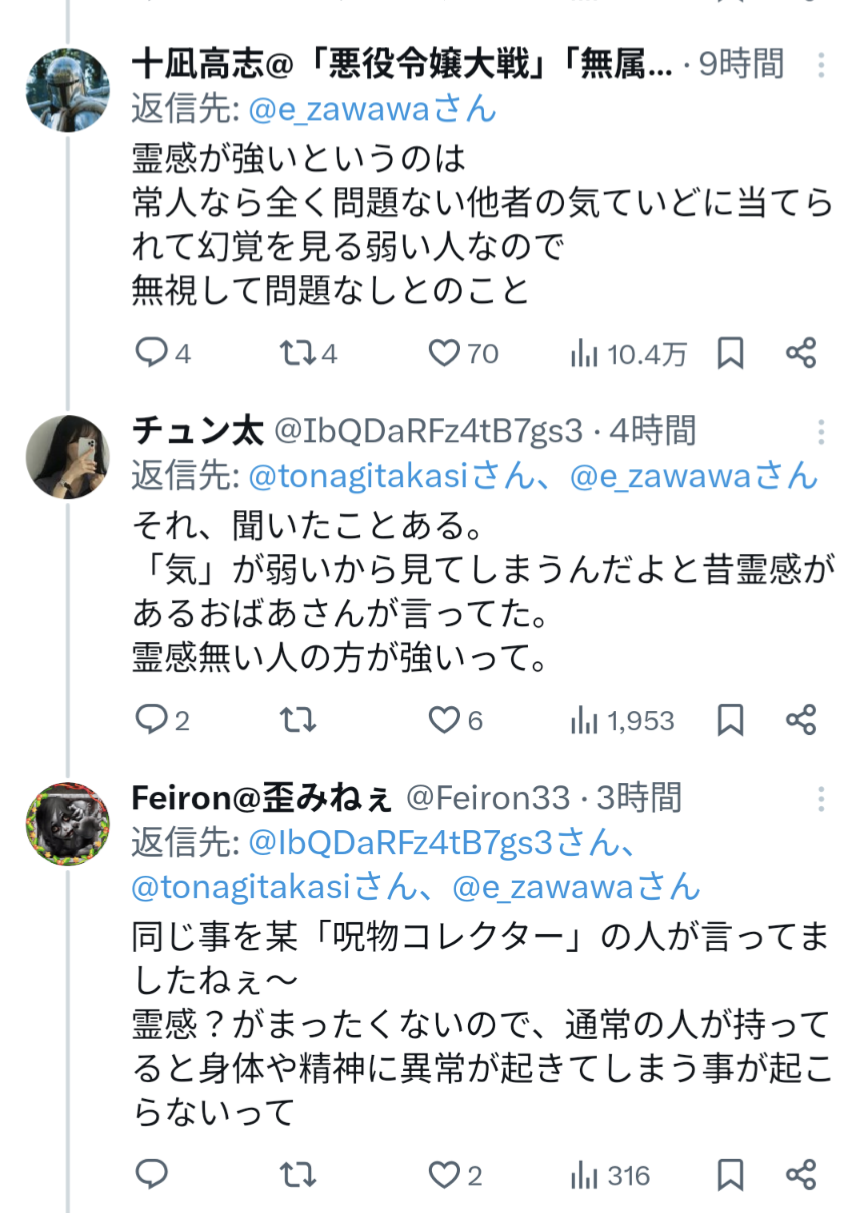Open more options on チュン太's tweet
This screenshot has width=864, height=1213.
pos(821,432)
